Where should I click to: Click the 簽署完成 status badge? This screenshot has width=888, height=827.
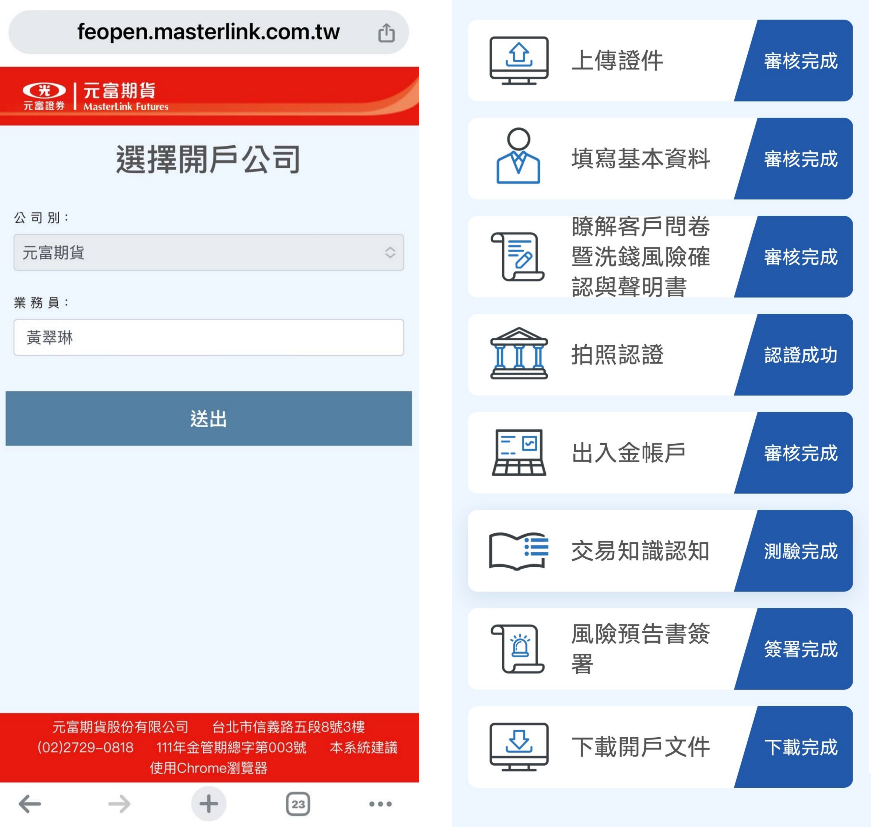tap(800, 649)
